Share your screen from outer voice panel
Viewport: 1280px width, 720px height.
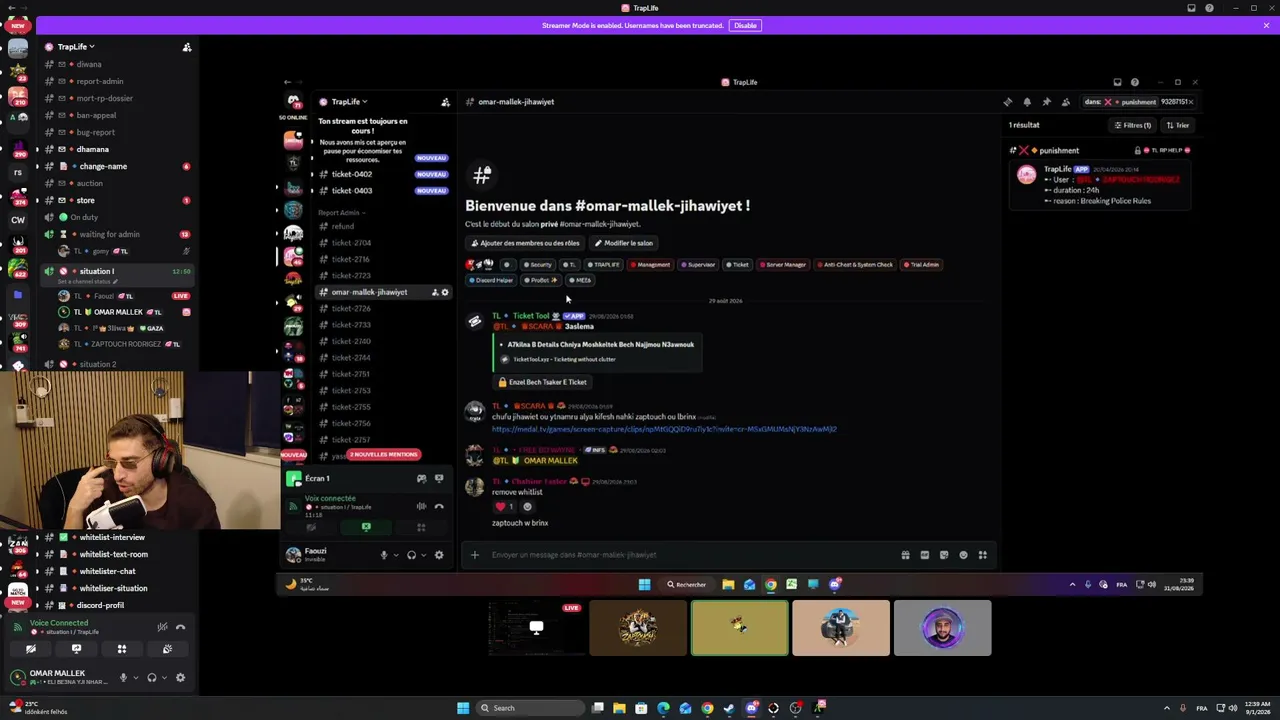(76, 649)
